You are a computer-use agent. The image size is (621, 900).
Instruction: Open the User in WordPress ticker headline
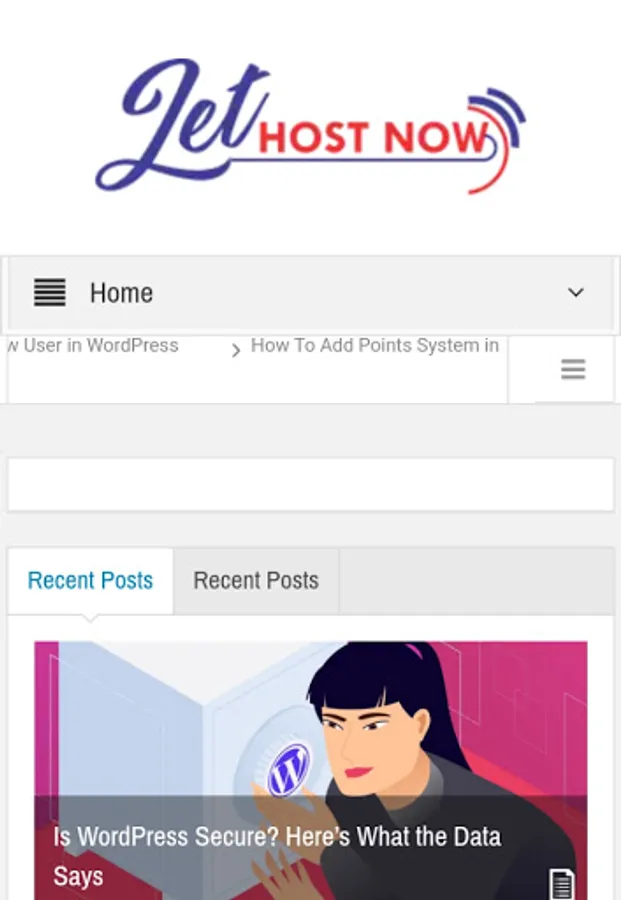94,346
